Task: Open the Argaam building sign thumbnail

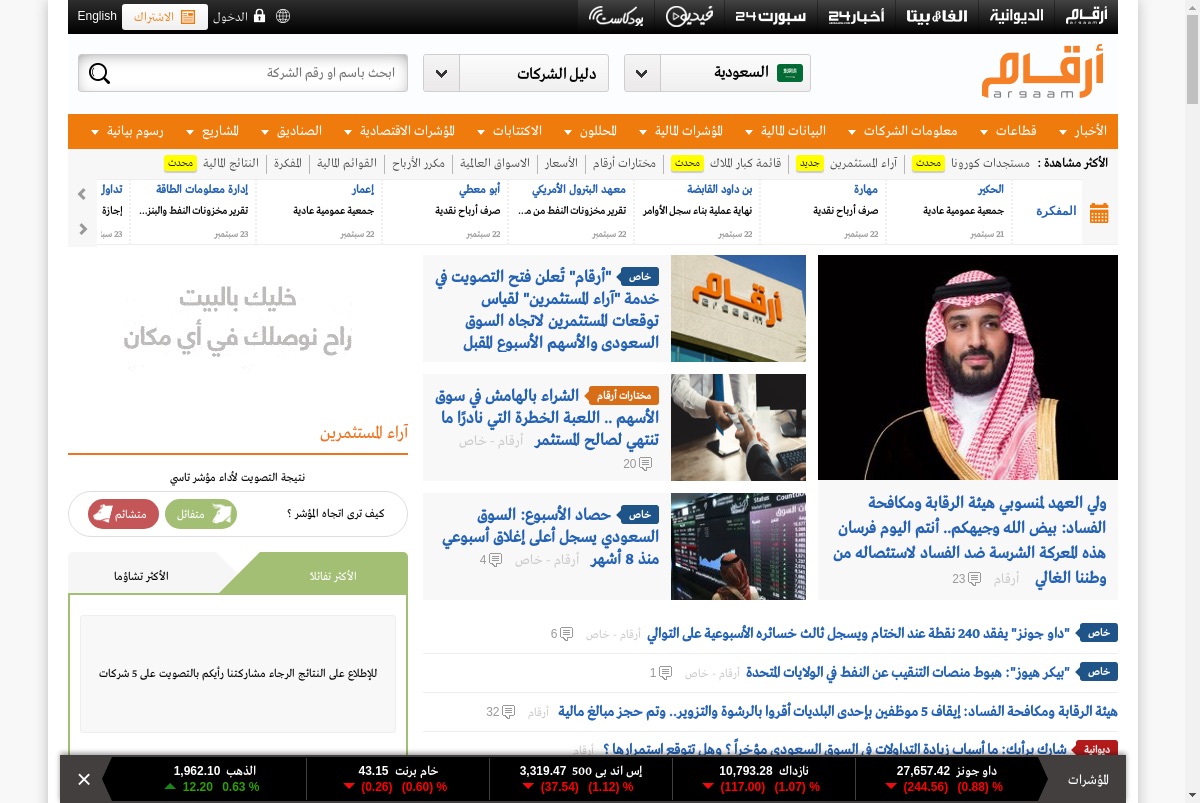Action: pos(738,308)
